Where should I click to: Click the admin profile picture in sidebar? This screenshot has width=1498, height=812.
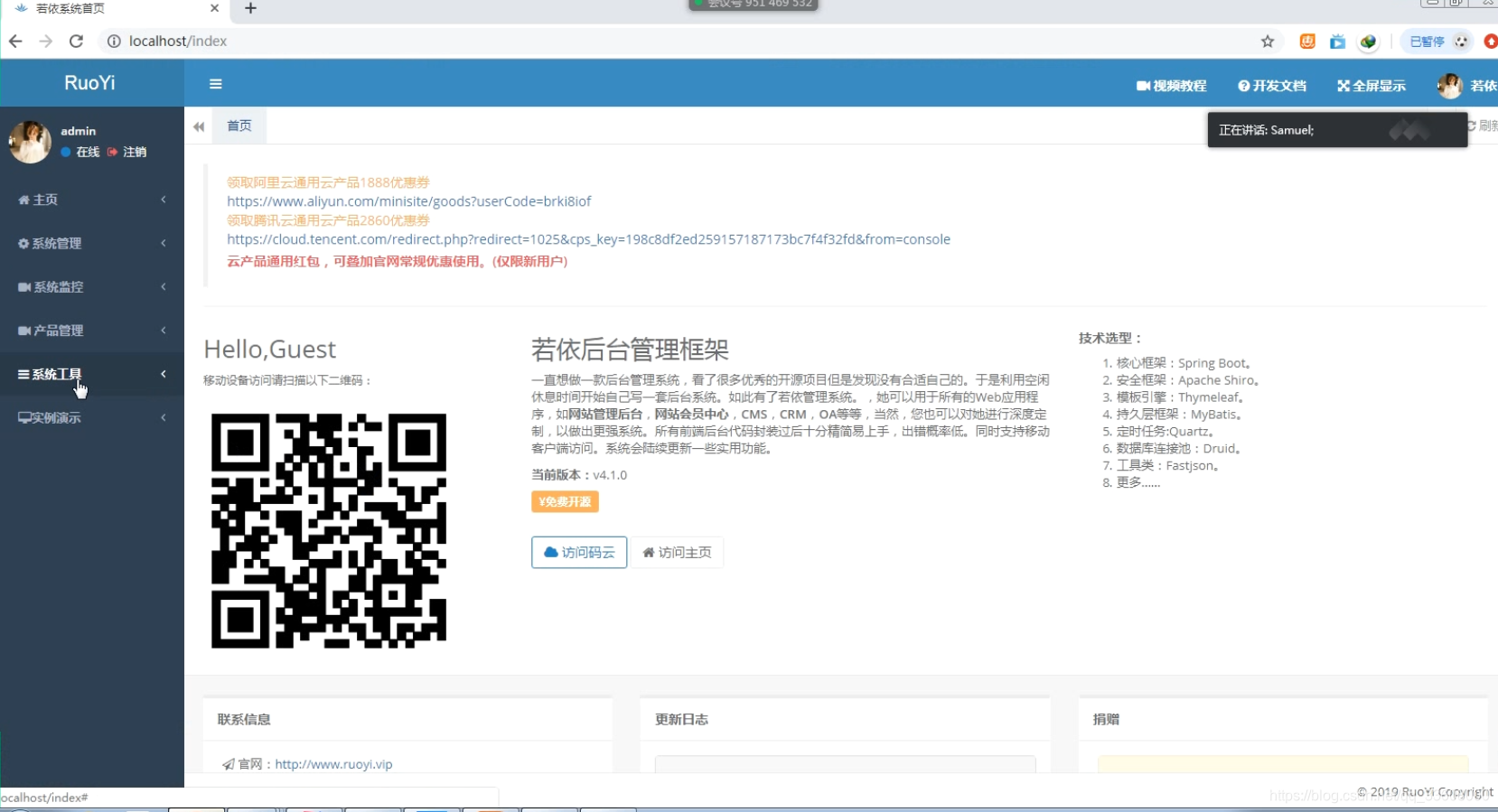click(x=30, y=142)
